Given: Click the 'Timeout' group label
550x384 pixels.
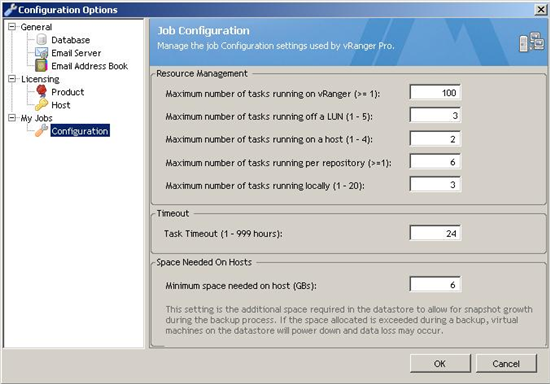Looking at the screenshot, I should (x=173, y=213).
